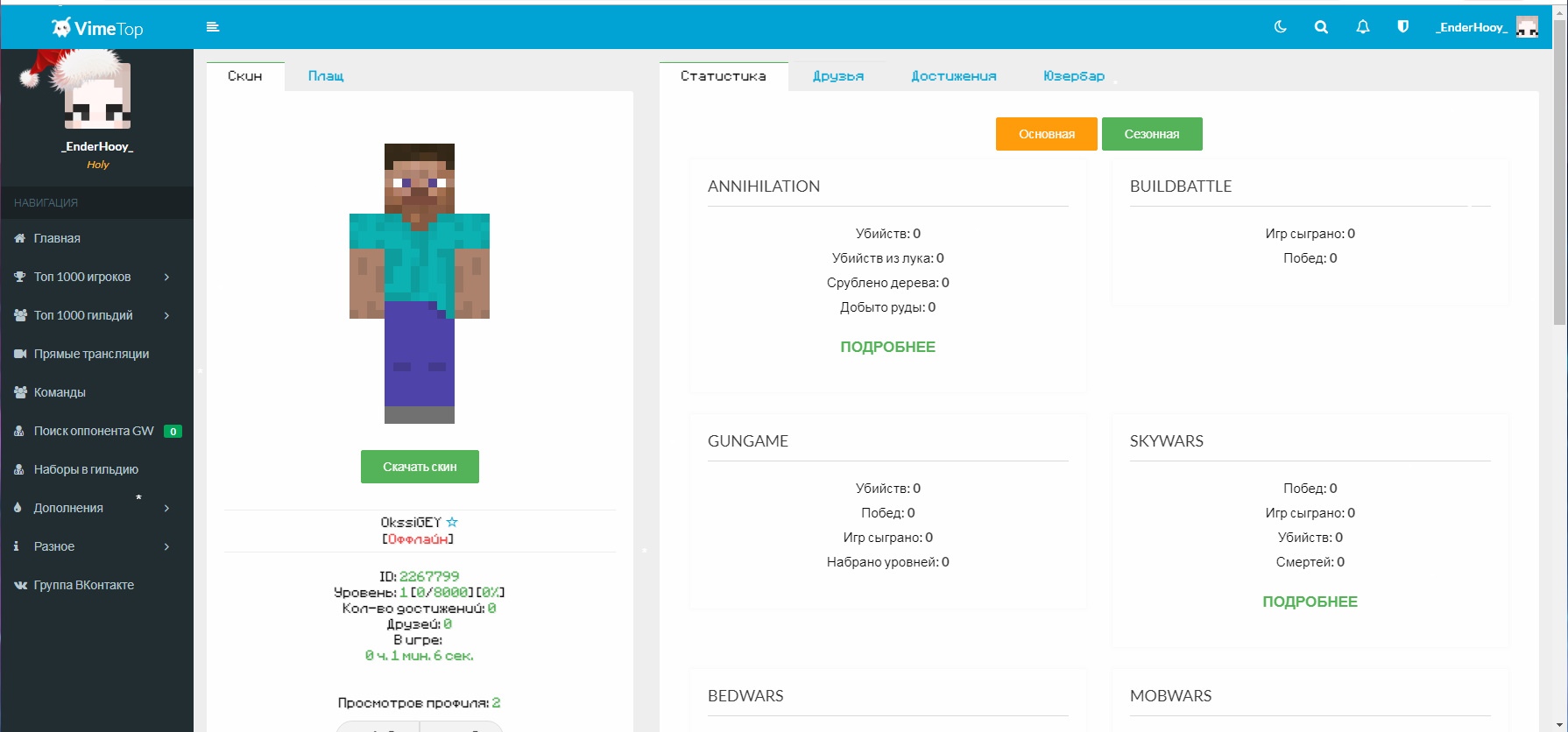This screenshot has height=732, width=1568.
Task: Click the Holy rank label
Action: click(97, 165)
